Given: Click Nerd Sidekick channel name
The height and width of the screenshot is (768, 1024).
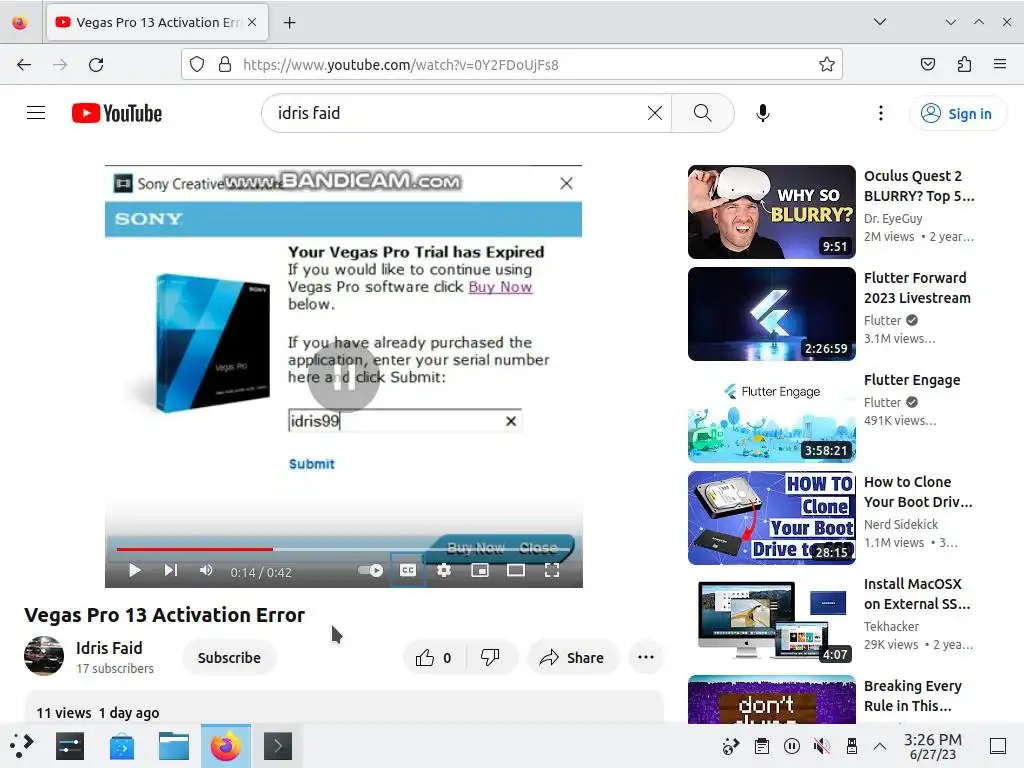Looking at the screenshot, I should [x=901, y=524].
